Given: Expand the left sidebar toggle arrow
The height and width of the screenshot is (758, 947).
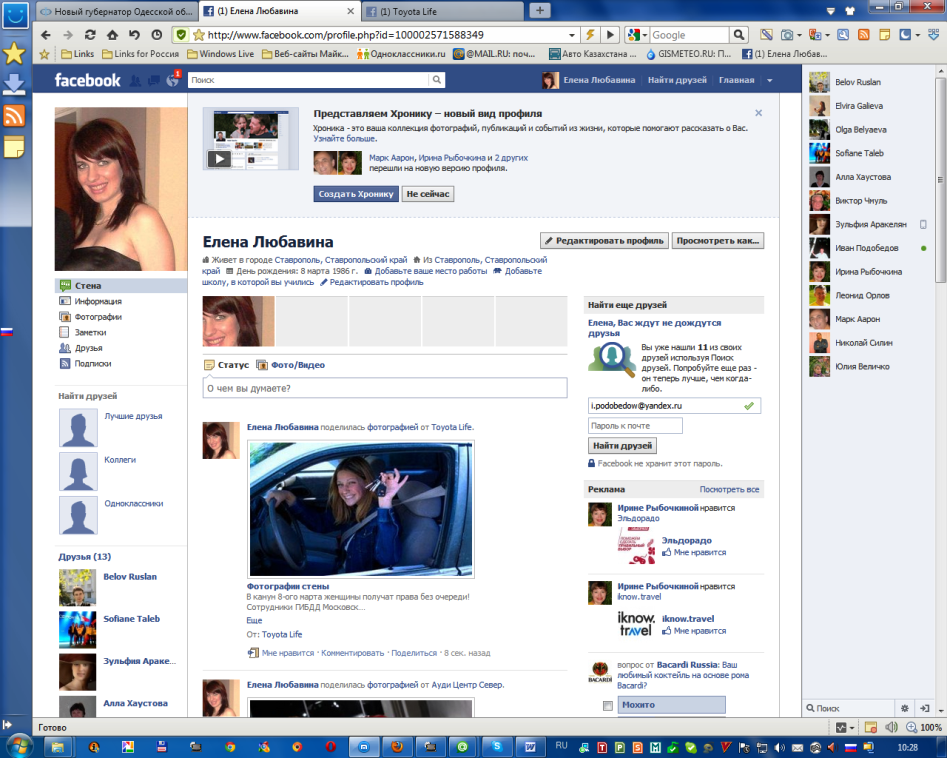Looking at the screenshot, I should coord(7,725).
